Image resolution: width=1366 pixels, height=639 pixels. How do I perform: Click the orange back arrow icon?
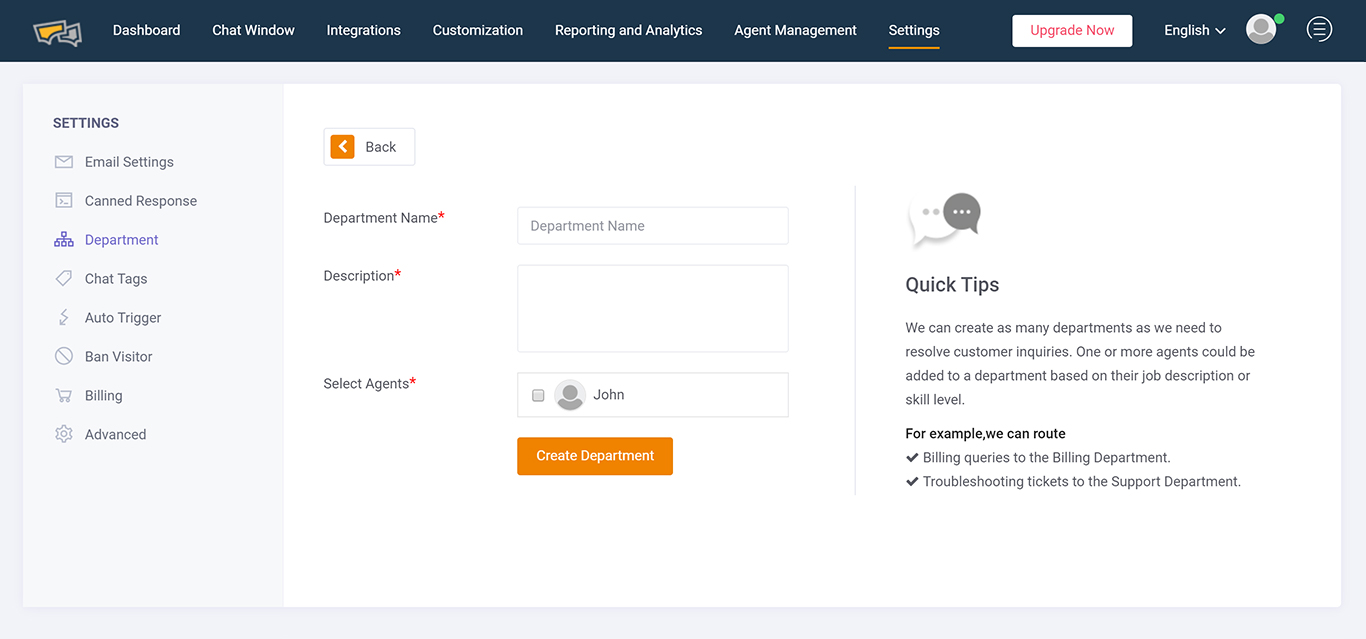pos(343,147)
